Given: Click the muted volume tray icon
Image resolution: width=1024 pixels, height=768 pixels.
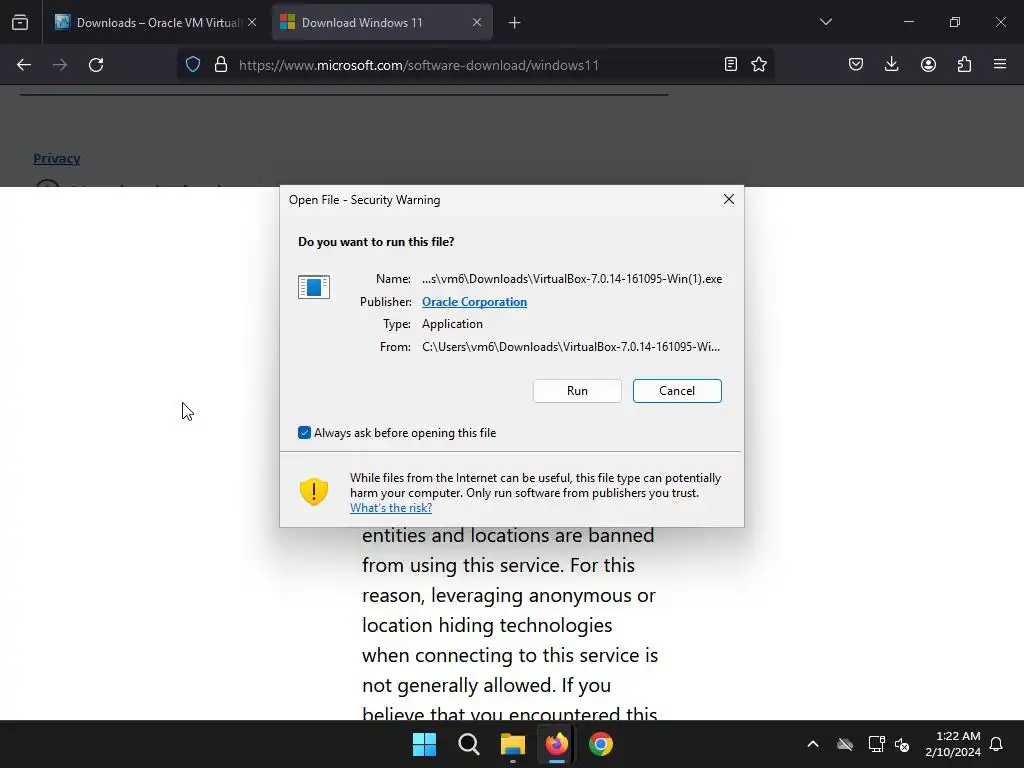Looking at the screenshot, I should 903,744.
